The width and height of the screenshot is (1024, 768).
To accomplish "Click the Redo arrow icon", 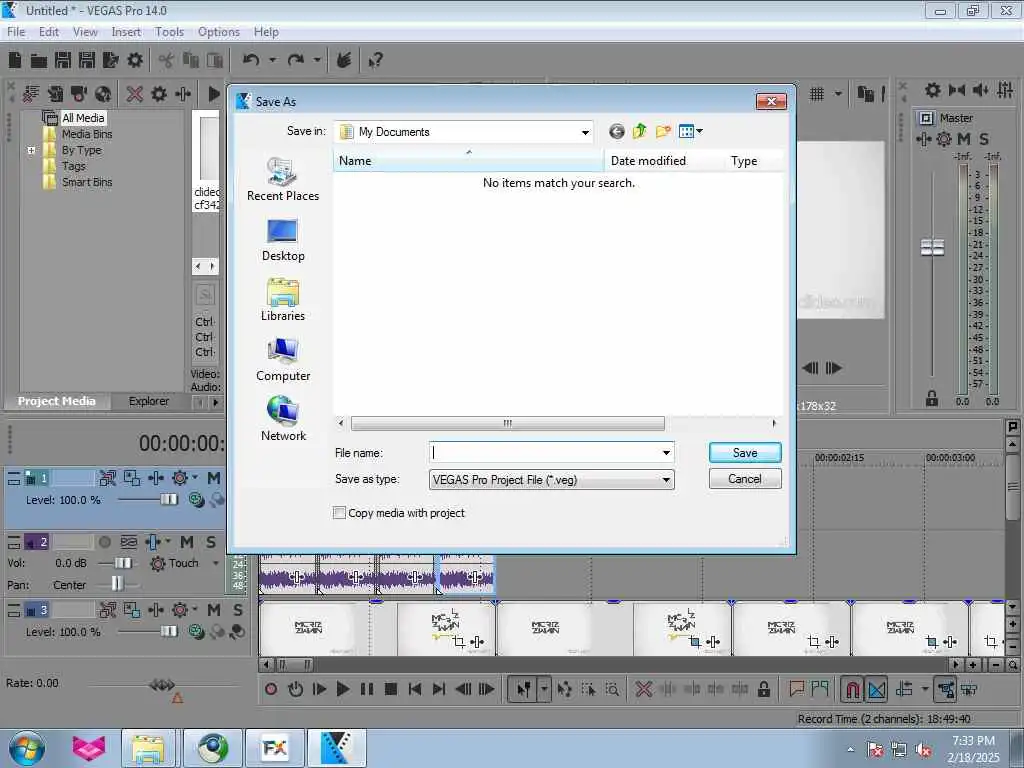I will pyautogui.click(x=296, y=60).
